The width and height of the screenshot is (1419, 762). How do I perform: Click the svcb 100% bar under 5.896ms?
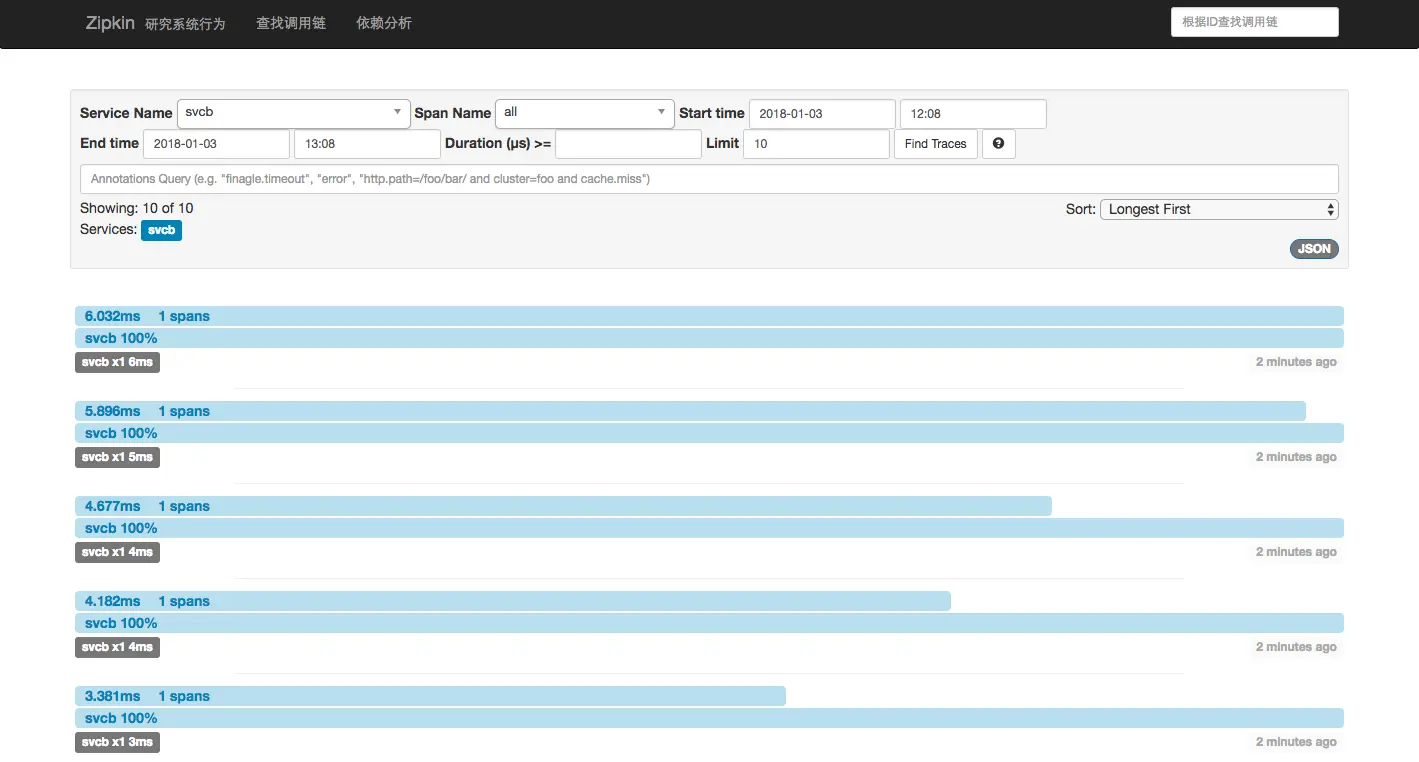(x=709, y=433)
